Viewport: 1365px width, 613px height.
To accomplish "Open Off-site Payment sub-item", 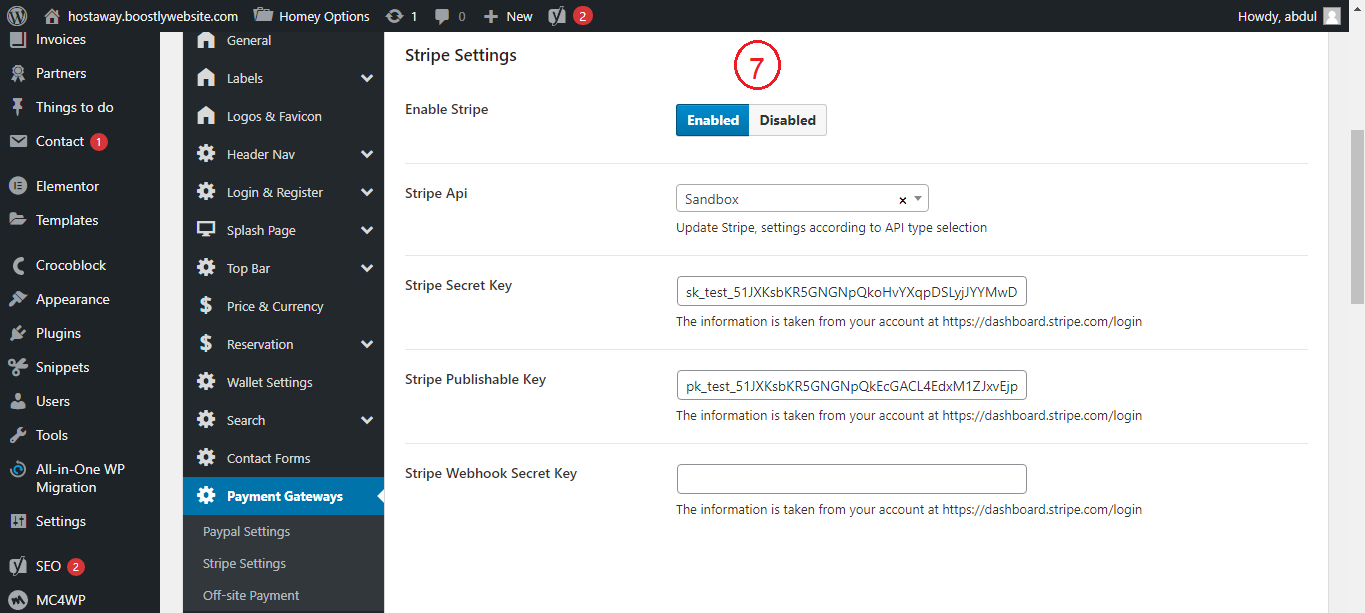I will click(251, 595).
